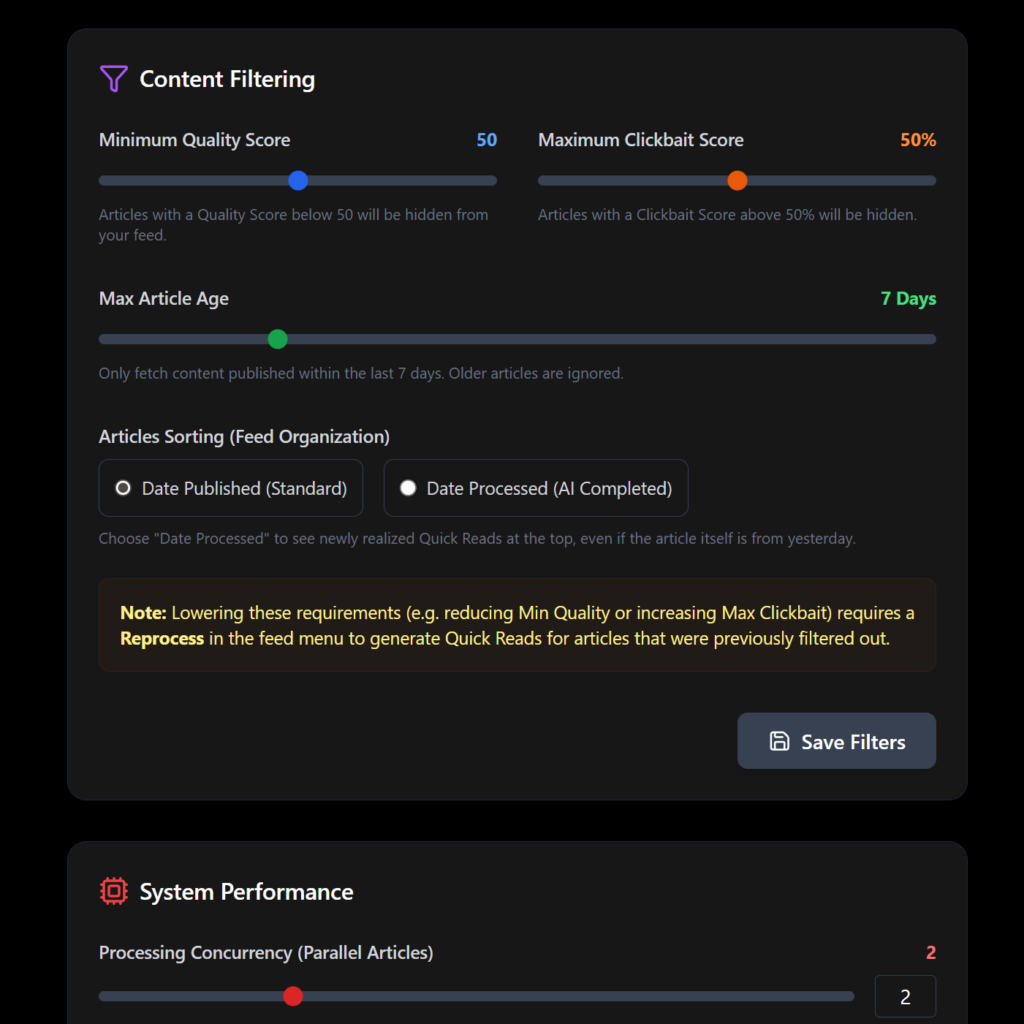Click the red Processing Concurrency slider handle
1024x1024 pixels.
click(x=293, y=996)
